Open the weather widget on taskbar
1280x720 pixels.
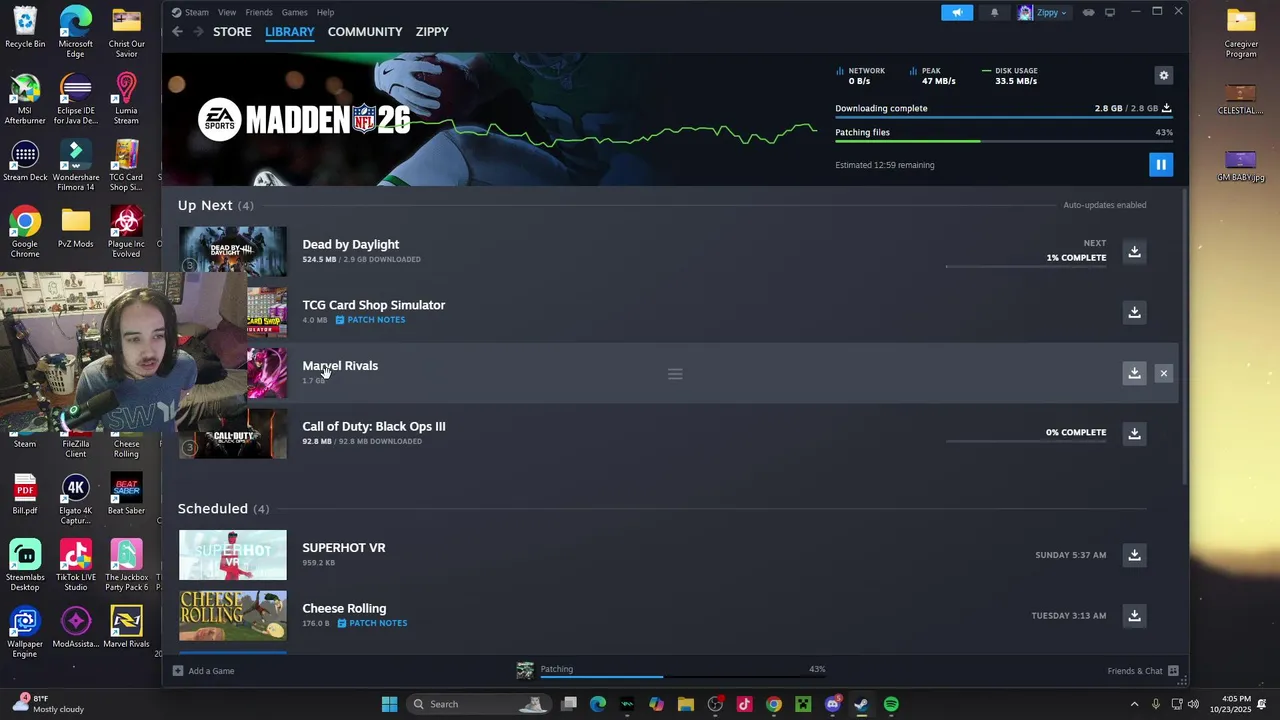[48, 704]
